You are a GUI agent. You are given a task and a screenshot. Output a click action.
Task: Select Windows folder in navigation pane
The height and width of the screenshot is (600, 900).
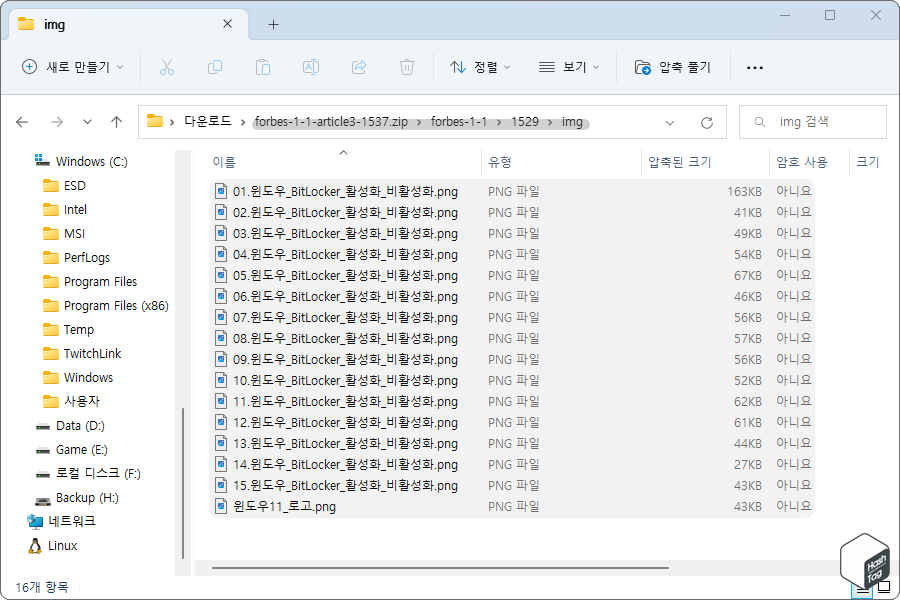click(x=78, y=377)
